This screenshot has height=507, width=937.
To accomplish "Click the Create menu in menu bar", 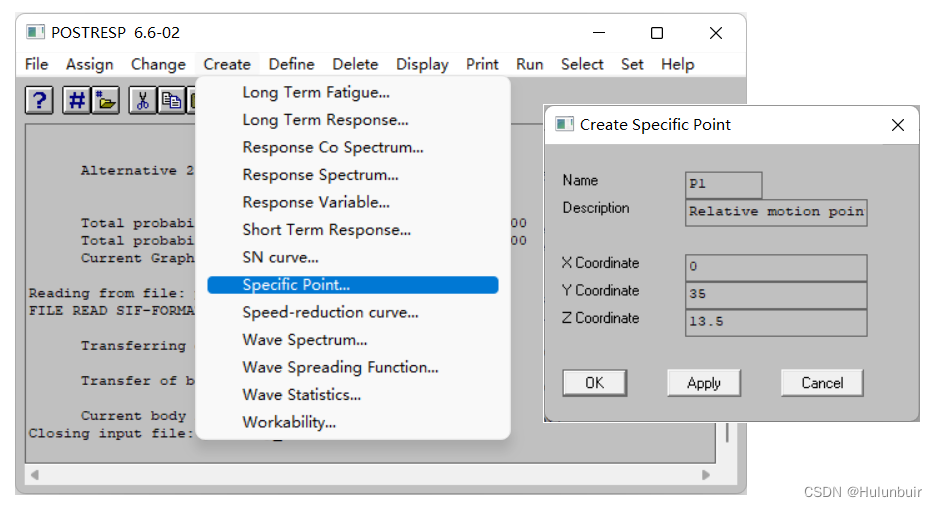I will click(227, 64).
